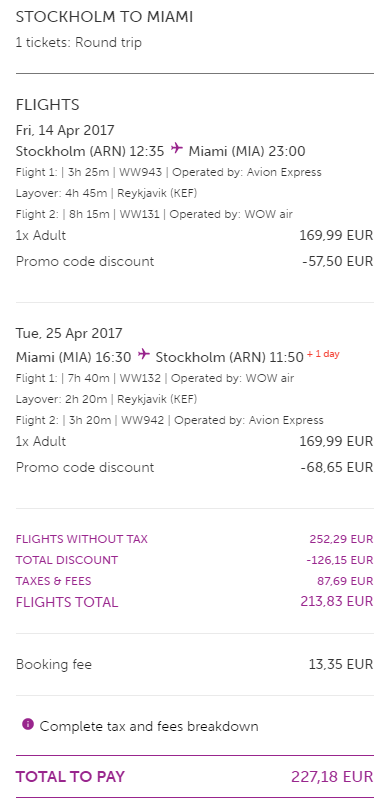This screenshot has width=389, height=802.
Task: Click the Total to Pay amount 227,18 EUR
Action: [x=332, y=776]
